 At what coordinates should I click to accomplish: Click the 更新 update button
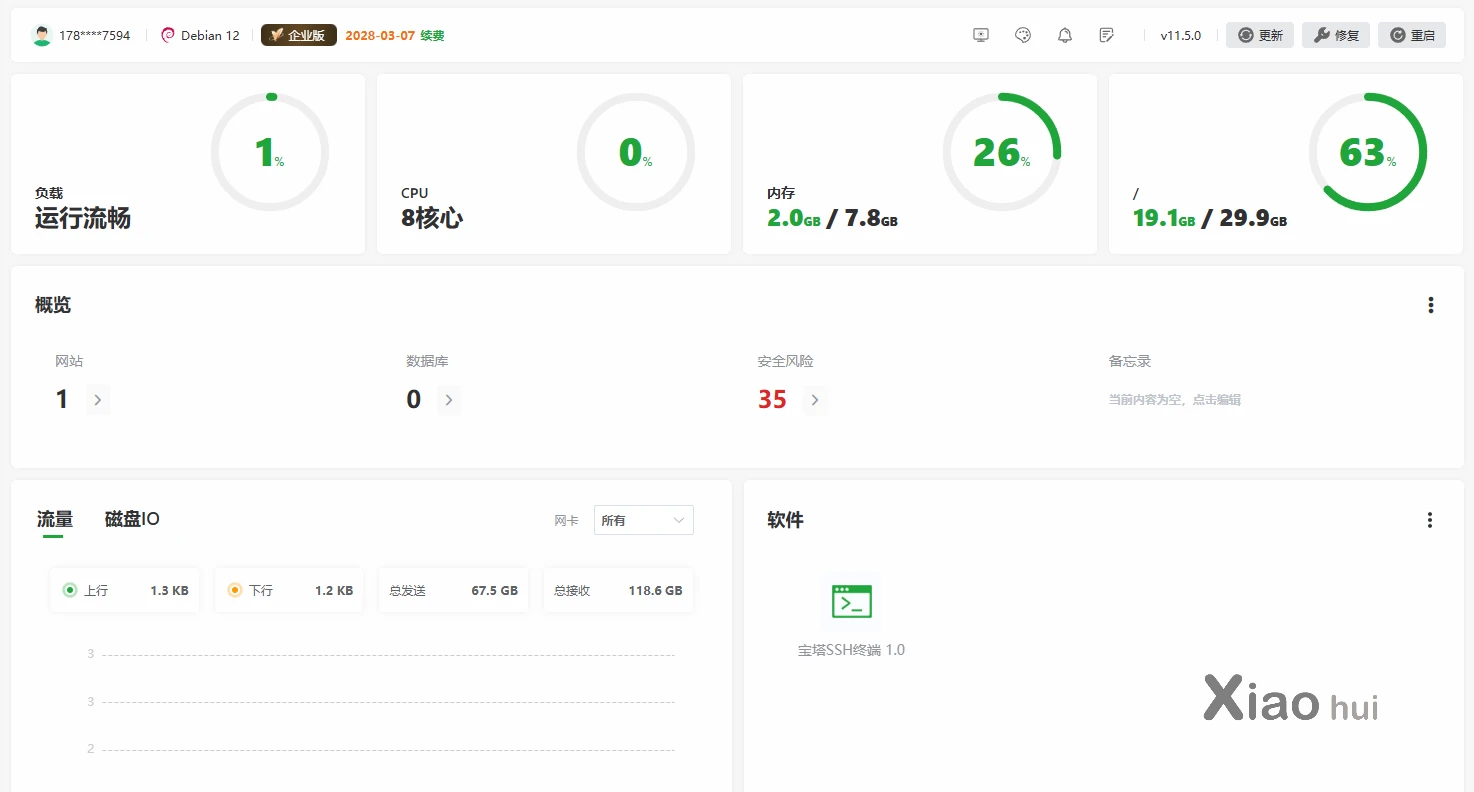pos(1260,35)
